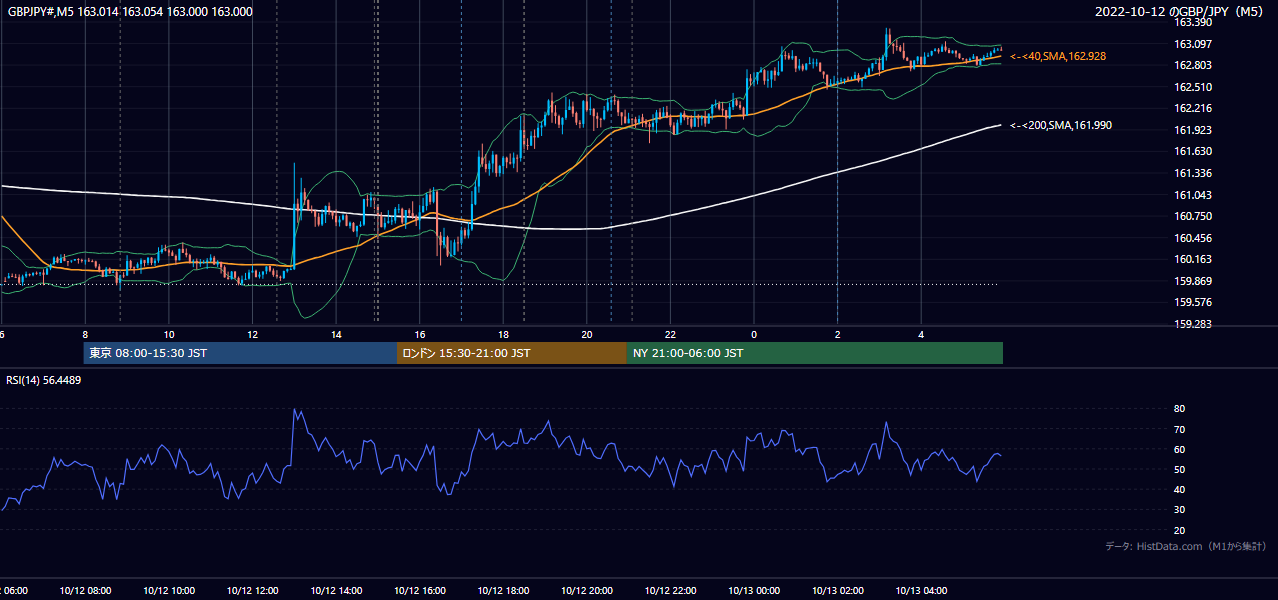Click RSI scale value 20 on right axis
Image resolution: width=1278 pixels, height=600 pixels.
[x=1179, y=530]
